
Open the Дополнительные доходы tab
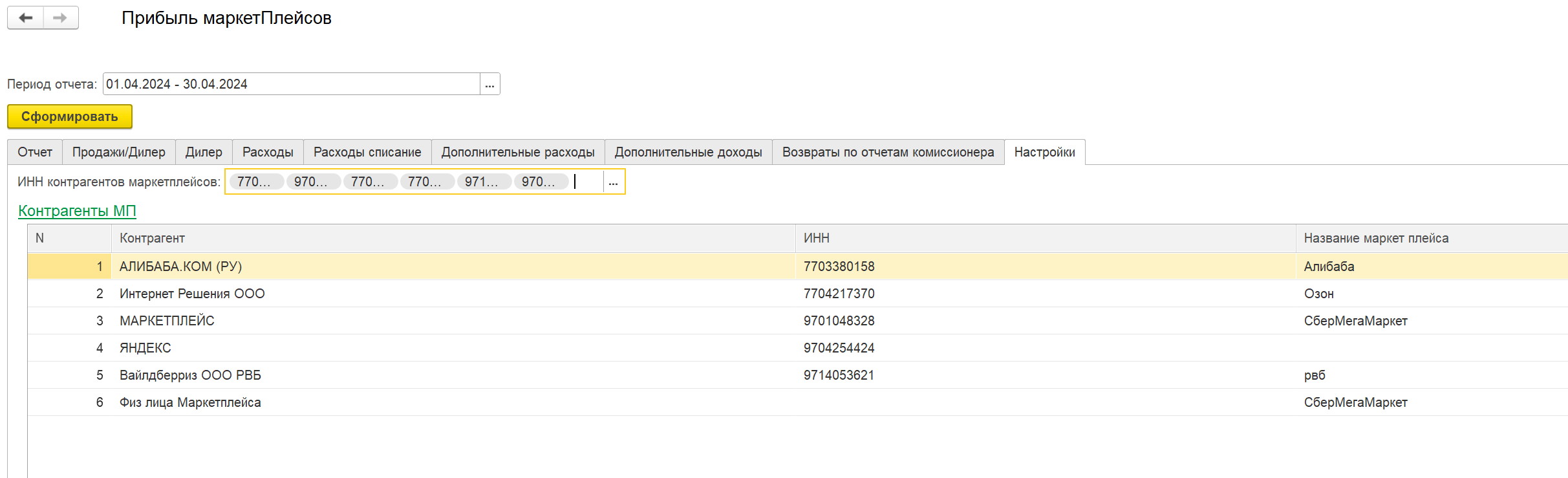(688, 152)
